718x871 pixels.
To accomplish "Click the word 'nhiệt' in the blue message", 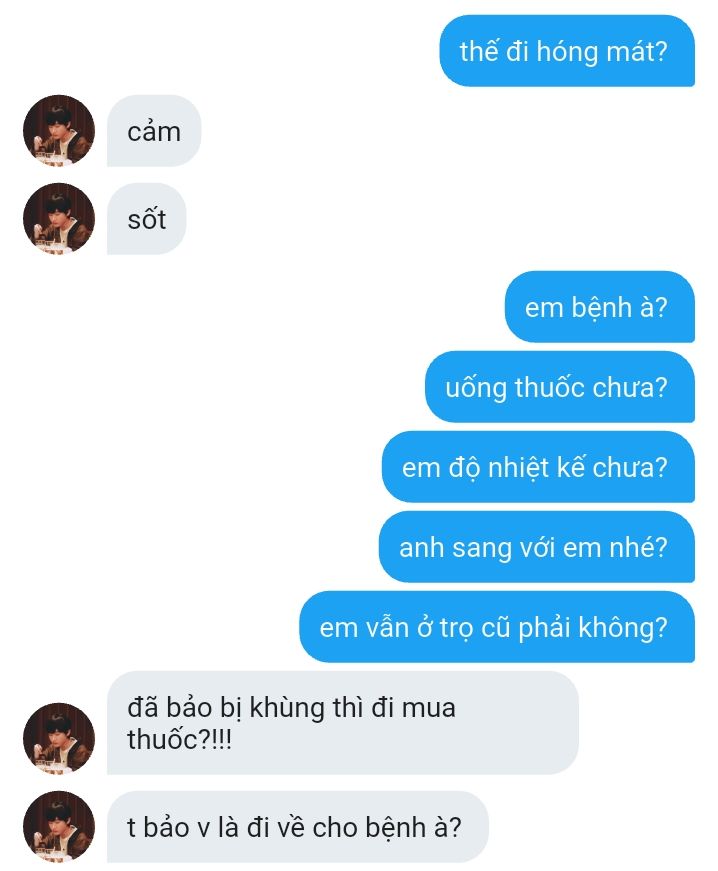I will click(x=519, y=468).
